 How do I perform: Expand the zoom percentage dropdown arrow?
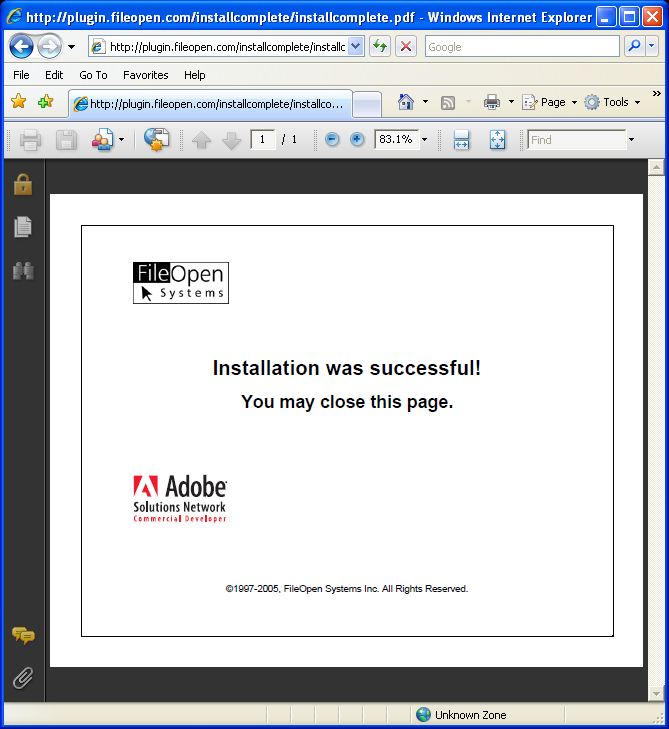pos(424,139)
